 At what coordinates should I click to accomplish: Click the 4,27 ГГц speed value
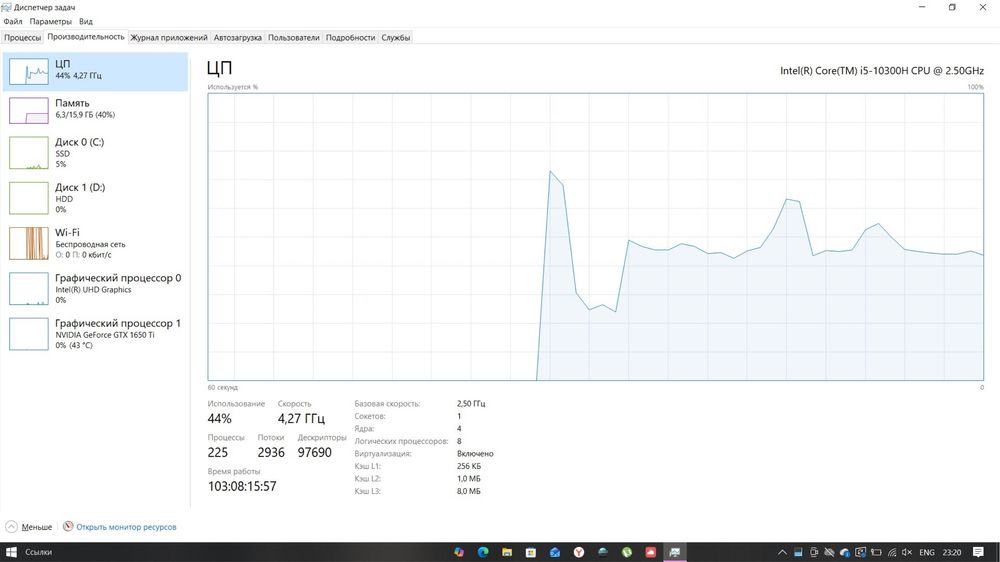301,418
